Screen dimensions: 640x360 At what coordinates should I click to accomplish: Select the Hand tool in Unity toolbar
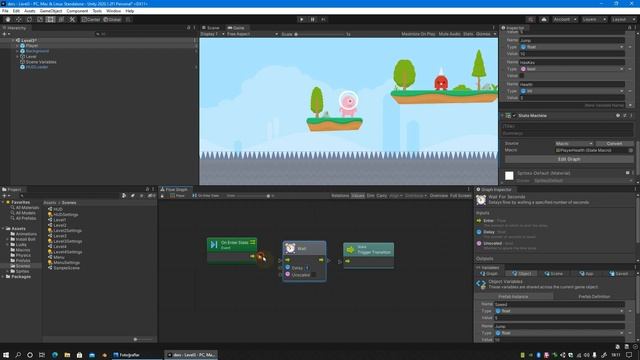click(x=8, y=19)
